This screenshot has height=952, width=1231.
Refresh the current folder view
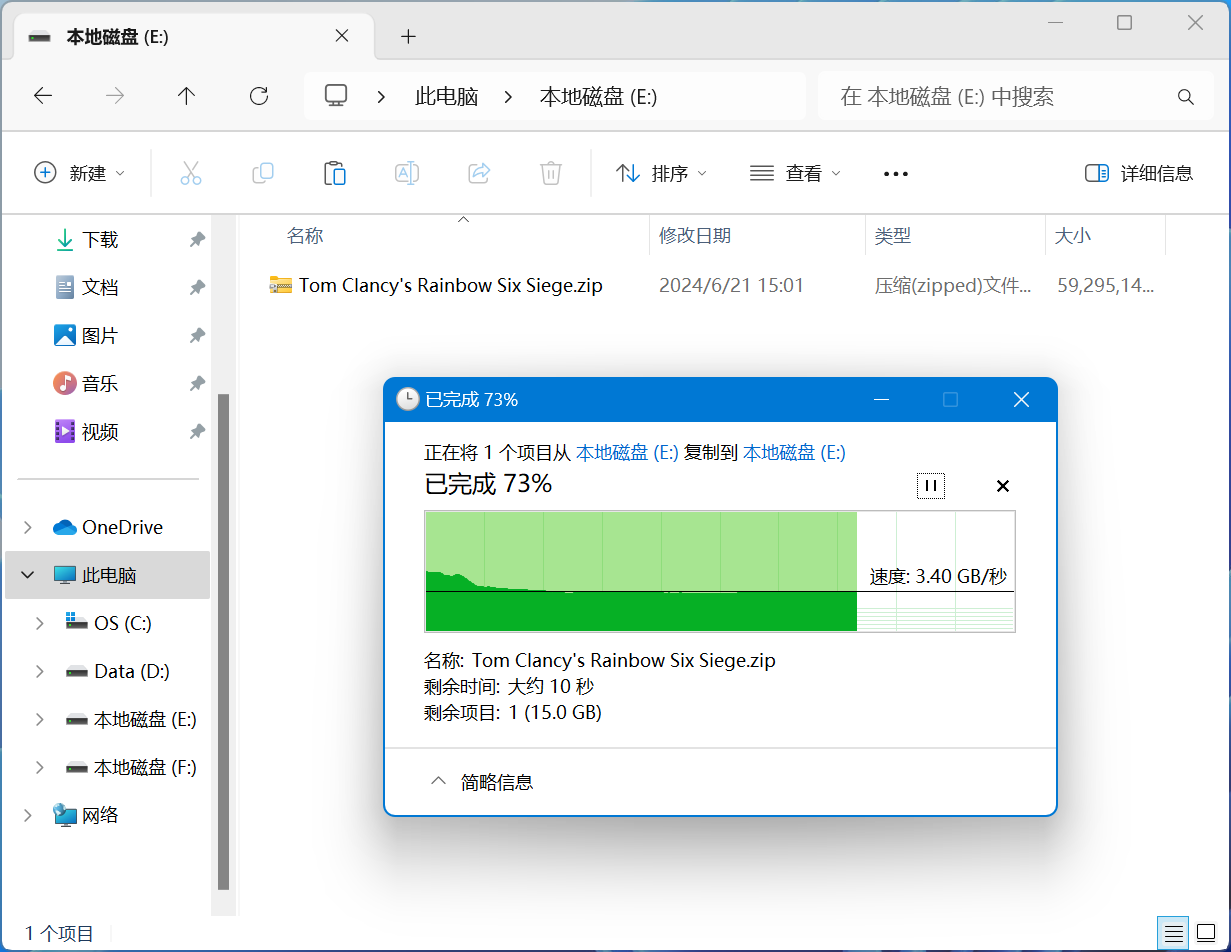tap(258, 96)
